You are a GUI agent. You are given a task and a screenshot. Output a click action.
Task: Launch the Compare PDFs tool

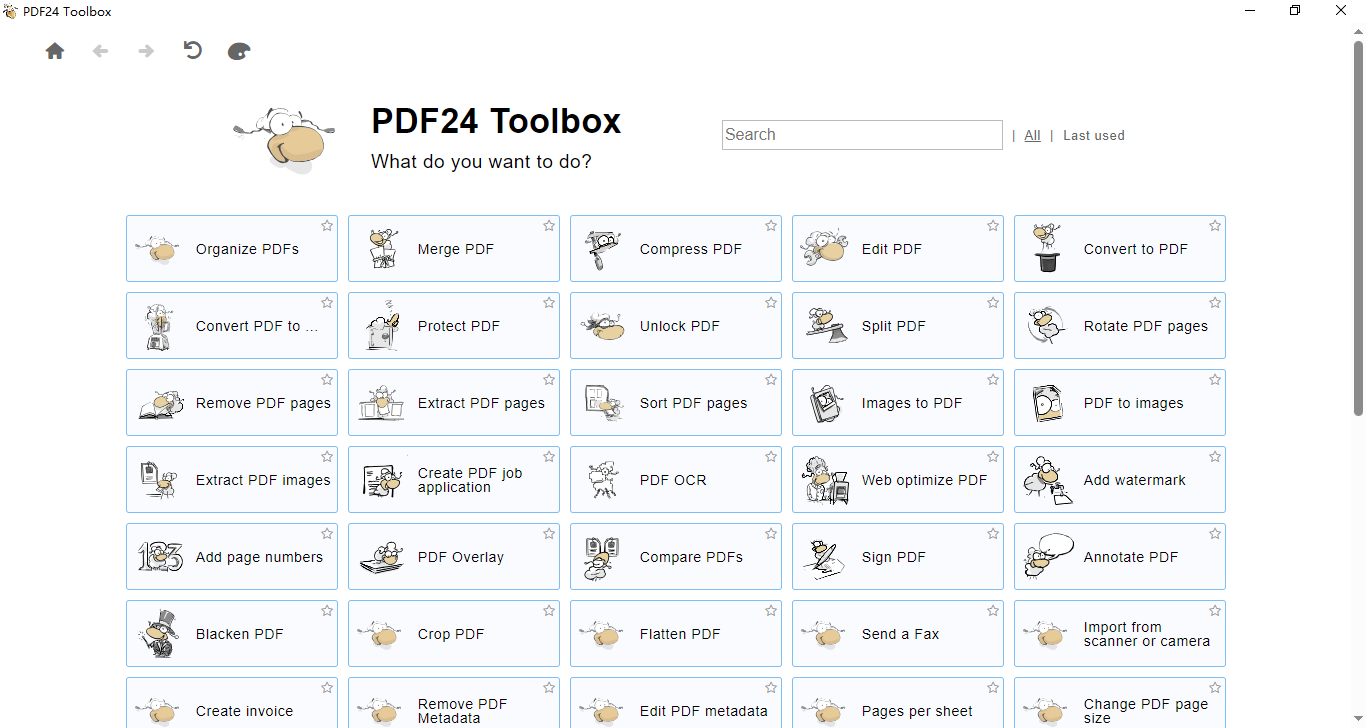pos(676,557)
